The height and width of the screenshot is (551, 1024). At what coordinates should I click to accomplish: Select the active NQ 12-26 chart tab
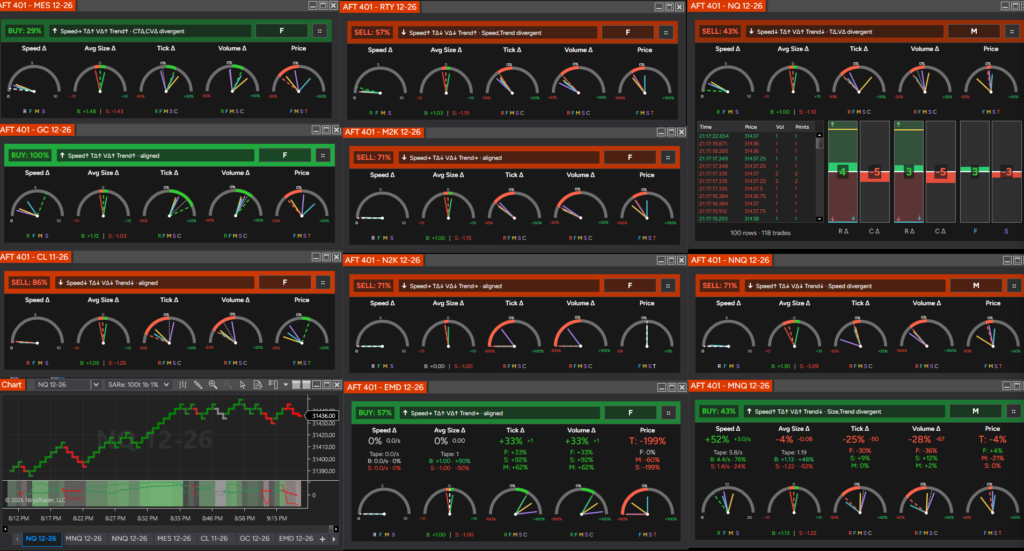(x=40, y=539)
